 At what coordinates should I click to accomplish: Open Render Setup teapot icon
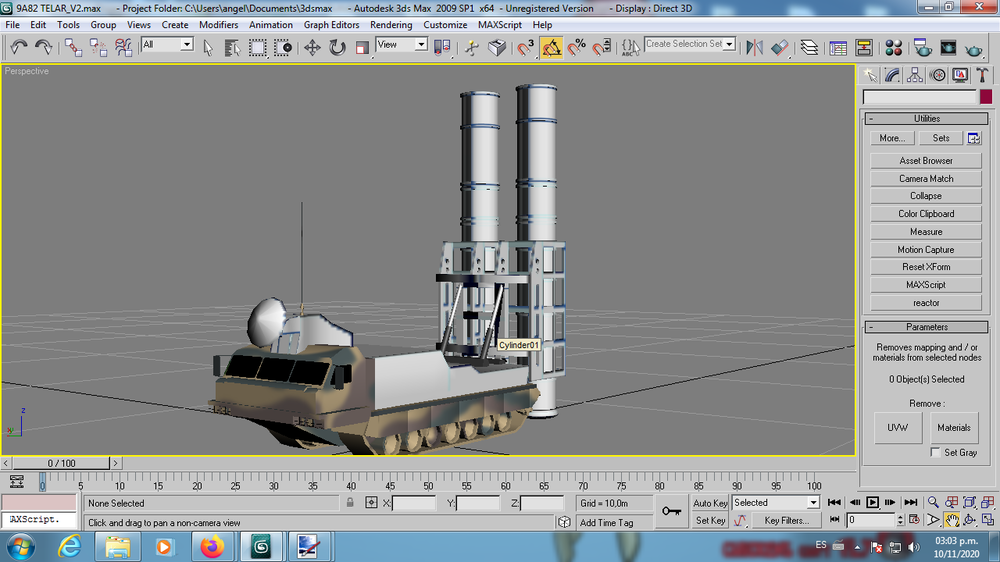click(922, 48)
